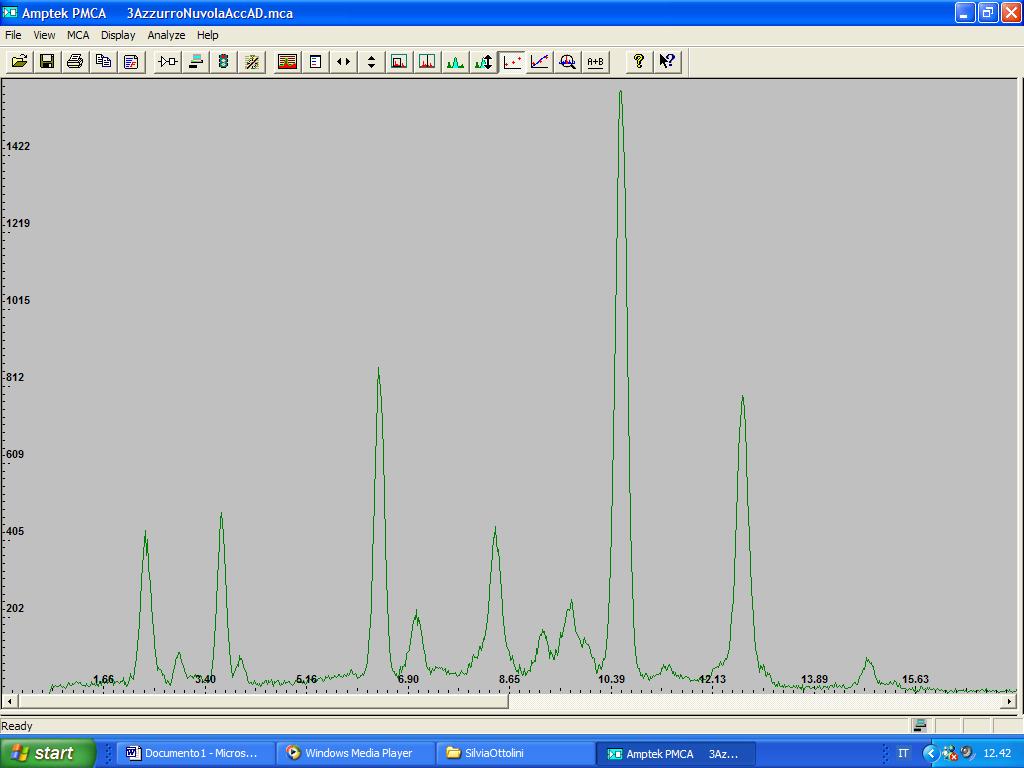This screenshot has height=768, width=1024.
Task: Click the 1.66 x-axis energy label
Action: click(x=104, y=679)
